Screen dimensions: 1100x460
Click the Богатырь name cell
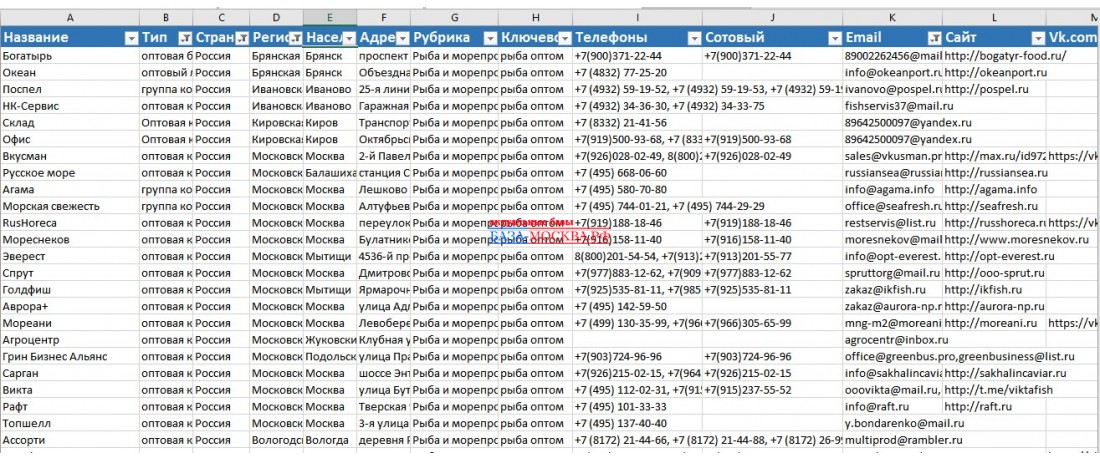click(x=69, y=55)
